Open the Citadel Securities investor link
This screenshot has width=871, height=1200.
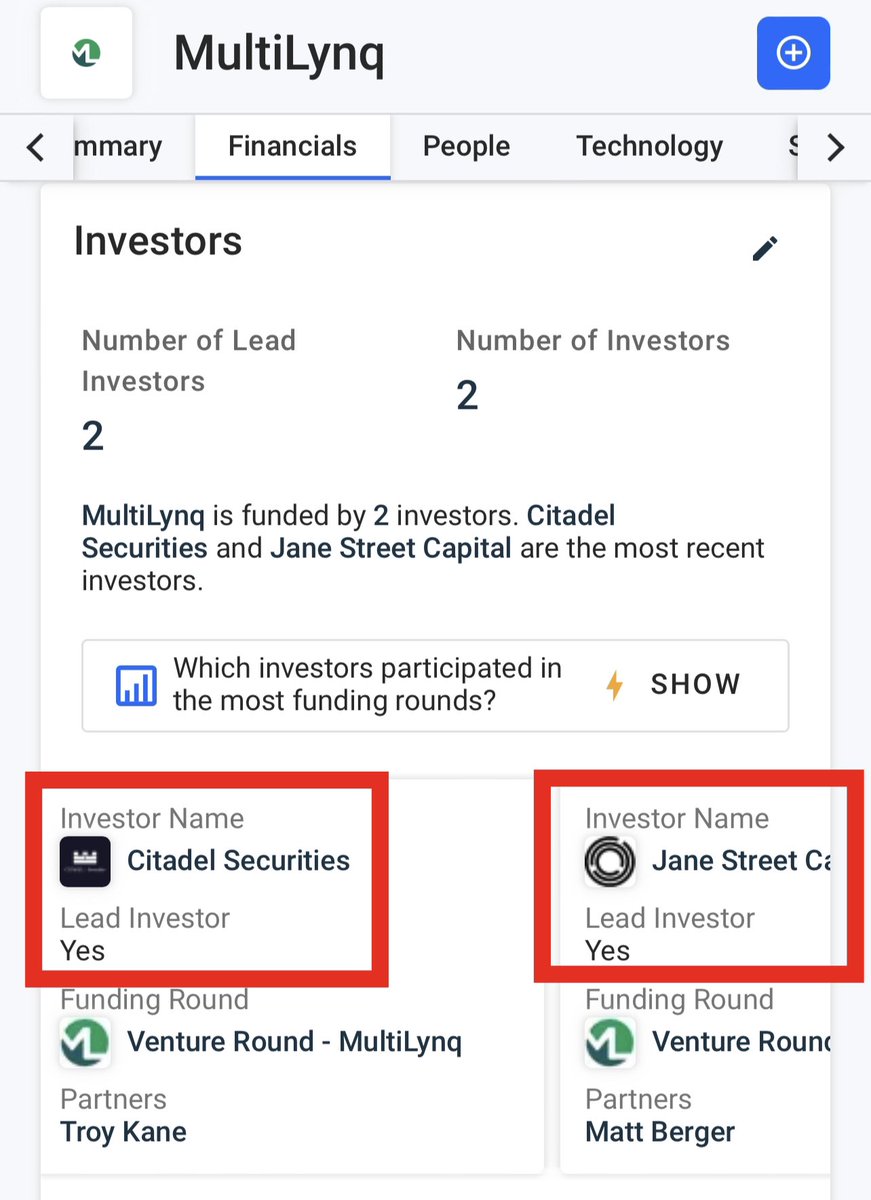[238, 861]
